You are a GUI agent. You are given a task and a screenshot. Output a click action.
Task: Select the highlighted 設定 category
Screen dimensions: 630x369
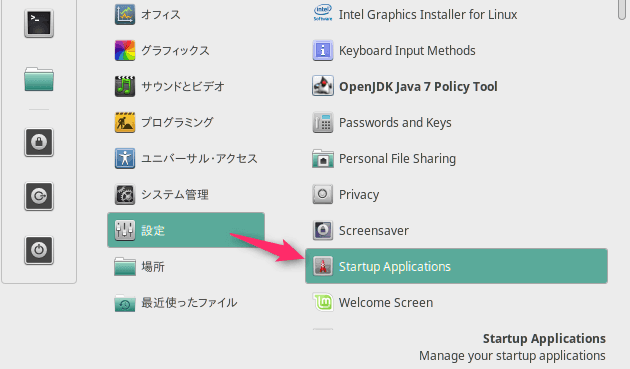(186, 230)
